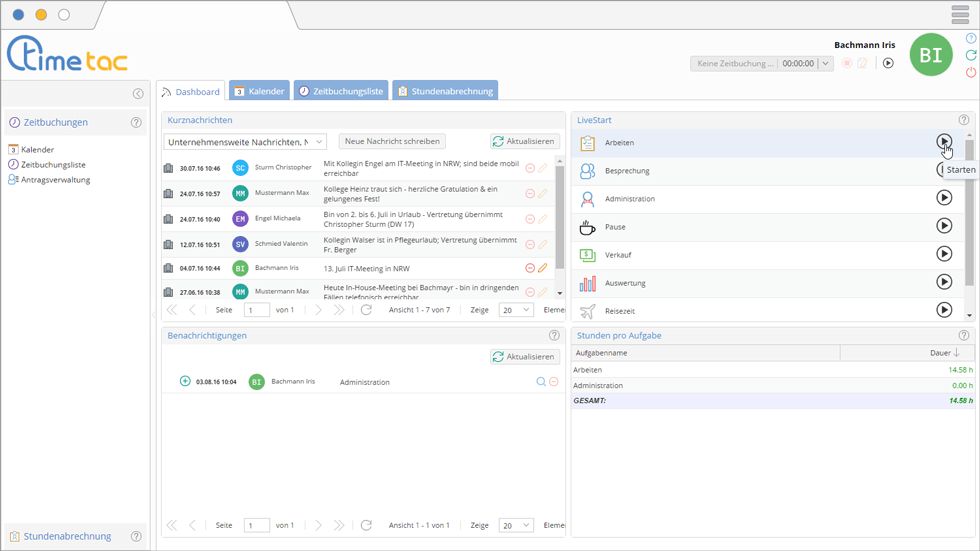Edit the '13. Juli IT-Meeting' message
Viewport: 980px width, 551px height.
click(543, 268)
